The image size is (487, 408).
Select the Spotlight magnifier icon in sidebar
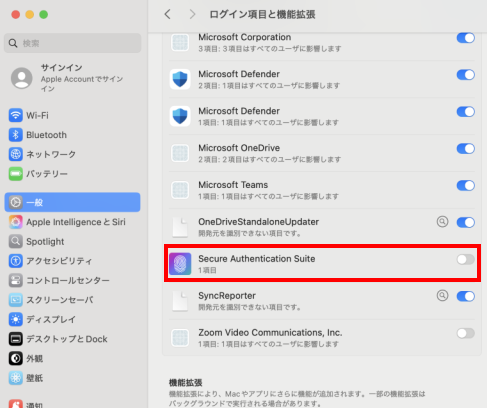(x=16, y=241)
